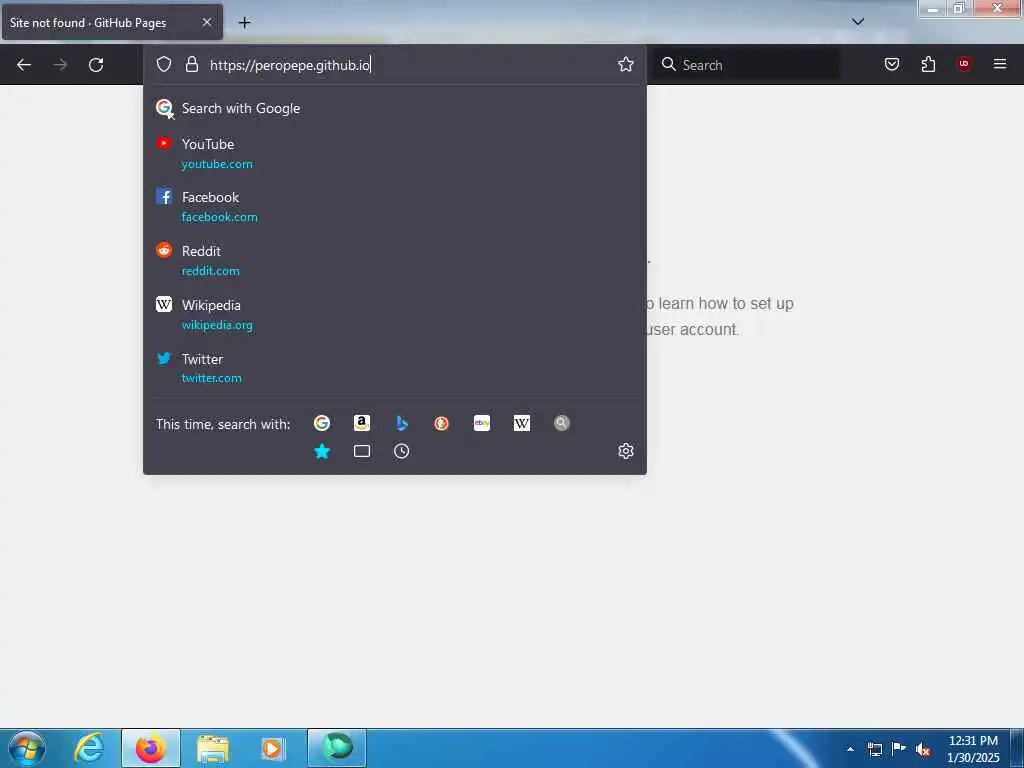Close the Site not found tab

click(x=206, y=22)
